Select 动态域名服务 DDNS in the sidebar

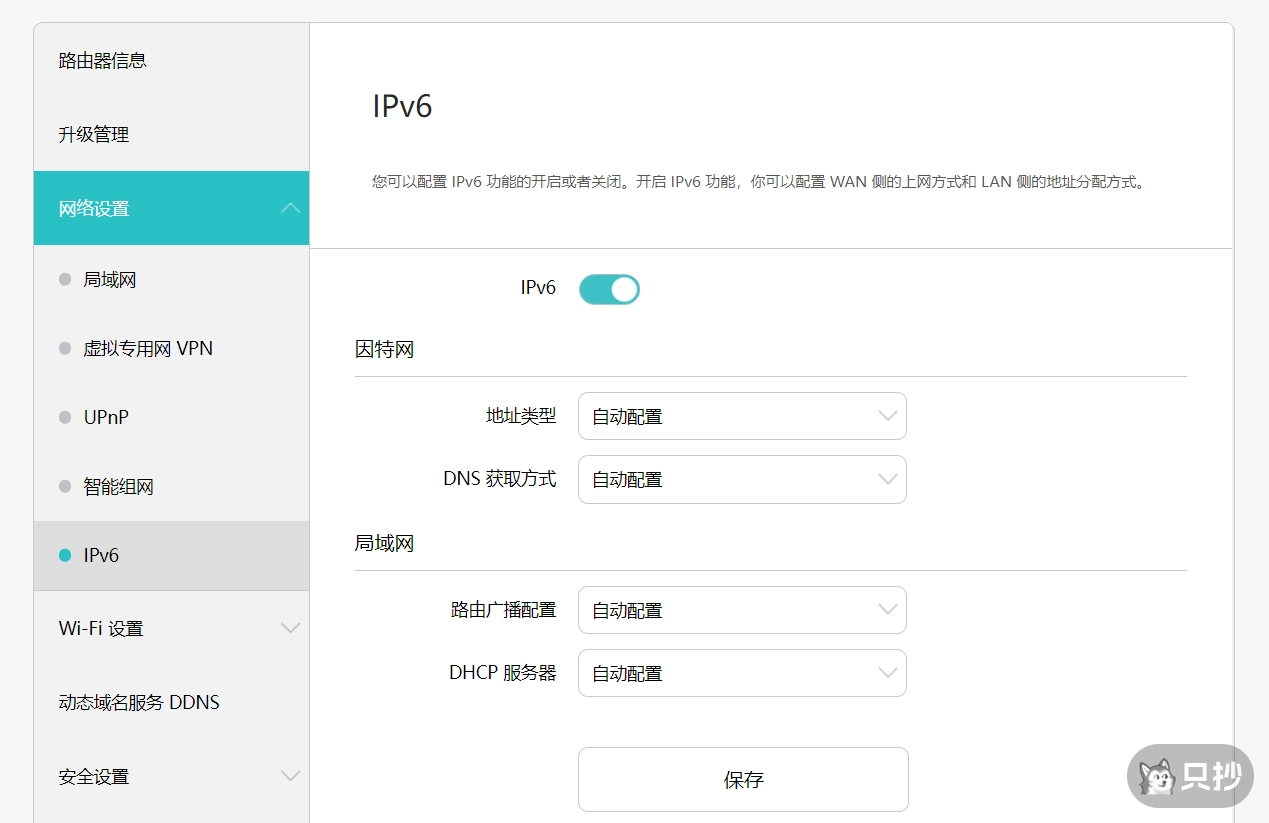pyautogui.click(x=139, y=702)
